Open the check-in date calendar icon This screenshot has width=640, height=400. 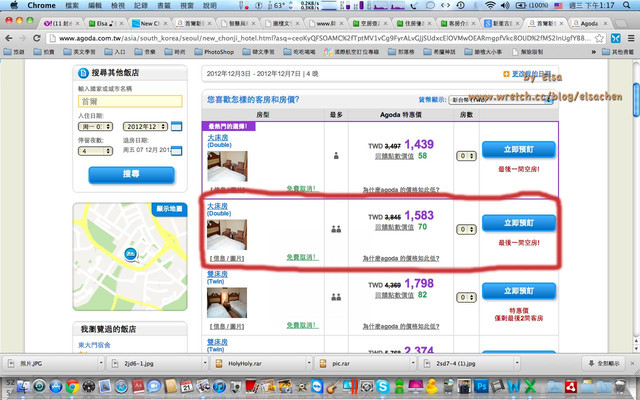pyautogui.click(x=176, y=126)
